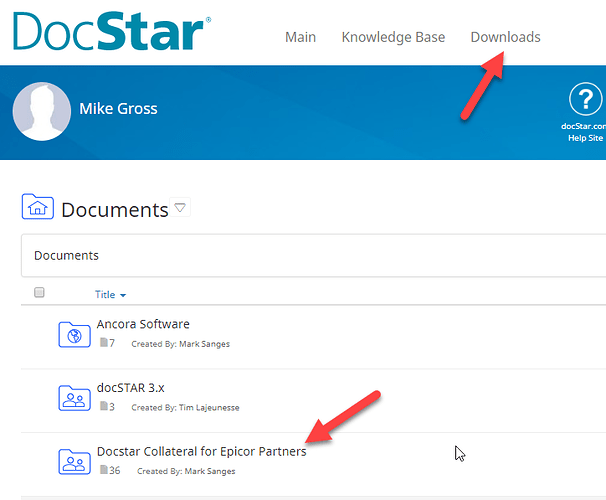
Task: Open the docSTAR 3.x folder
Action: 131,388
